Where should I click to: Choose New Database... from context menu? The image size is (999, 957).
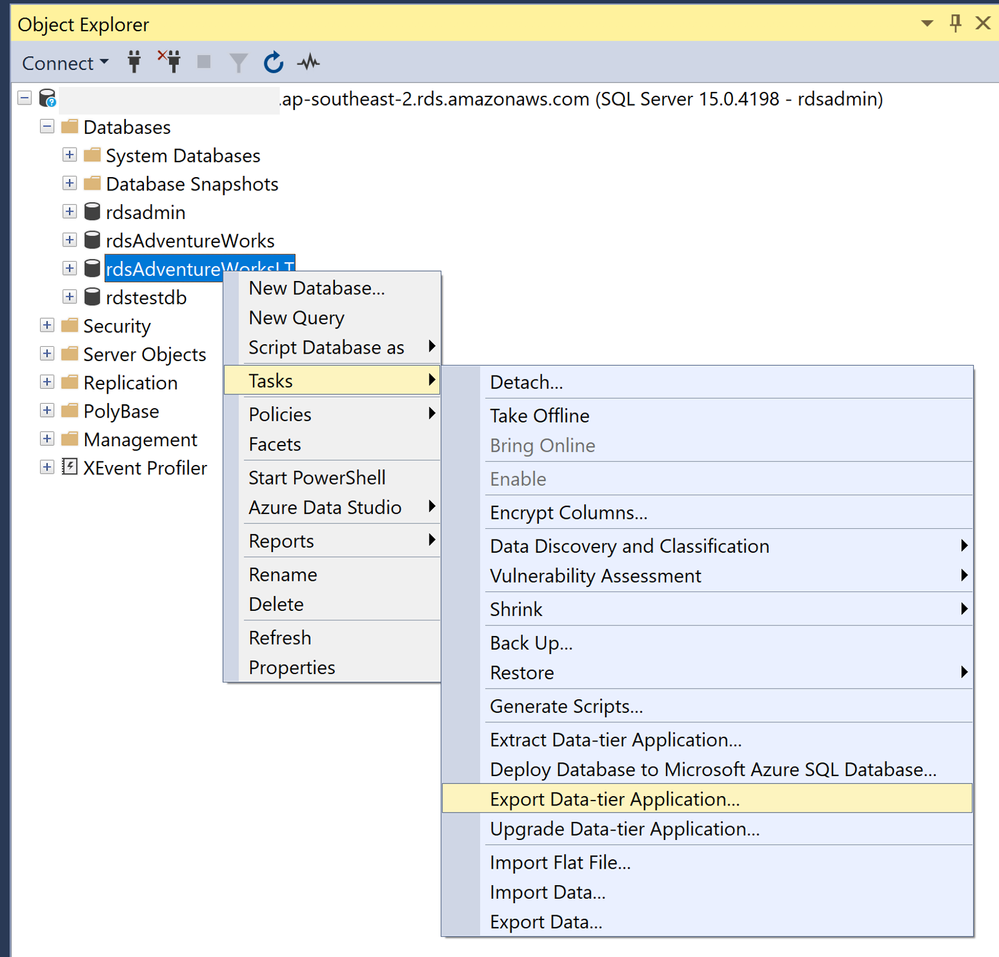(x=333, y=288)
